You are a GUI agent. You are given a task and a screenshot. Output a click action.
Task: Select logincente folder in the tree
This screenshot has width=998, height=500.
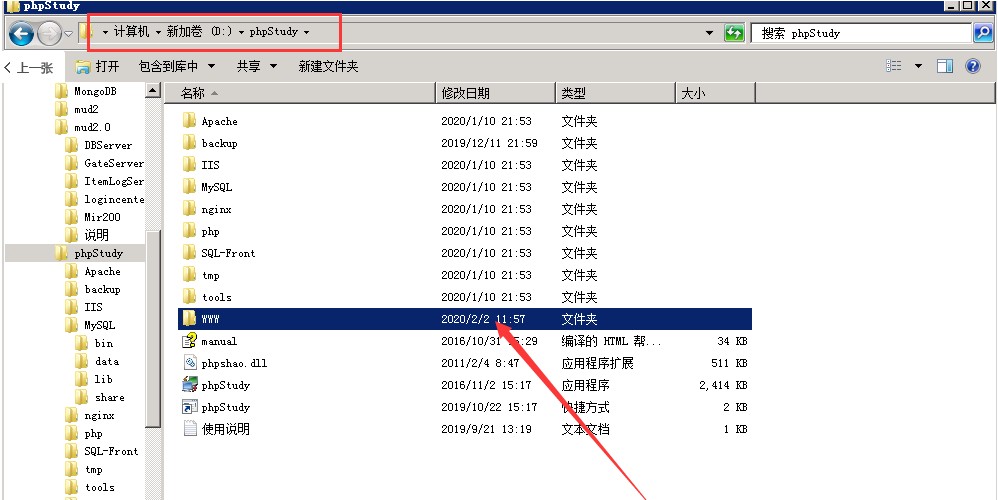(114, 199)
